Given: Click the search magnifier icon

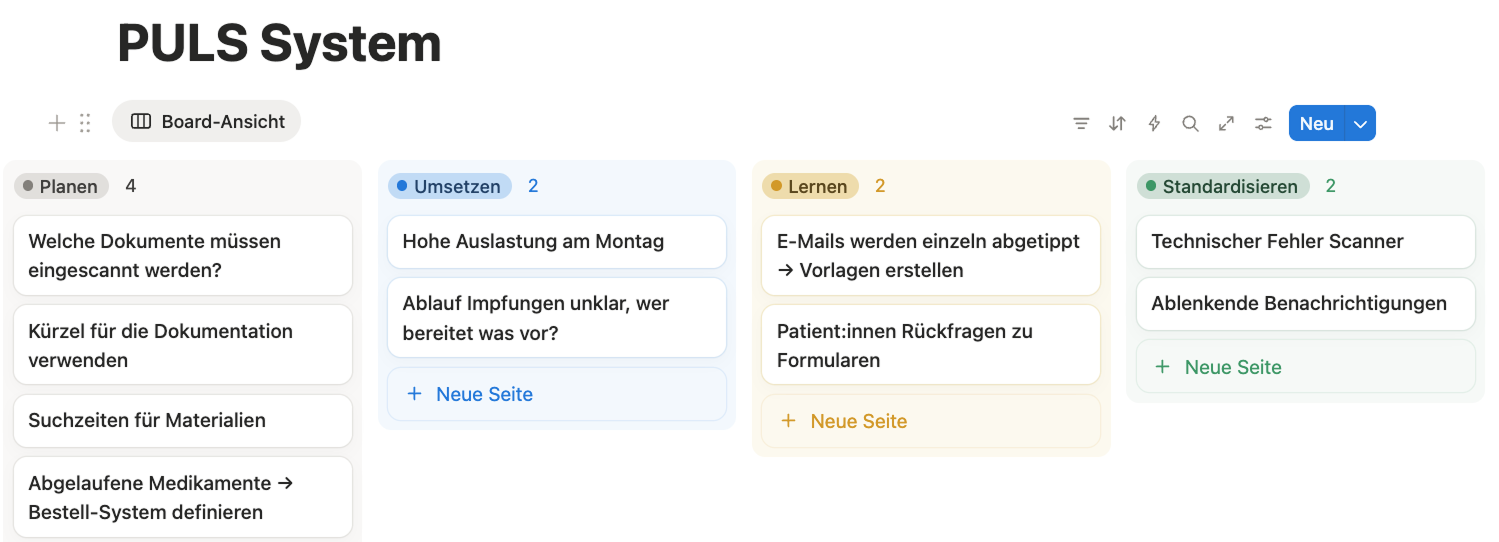Looking at the screenshot, I should pyautogui.click(x=1190, y=123).
